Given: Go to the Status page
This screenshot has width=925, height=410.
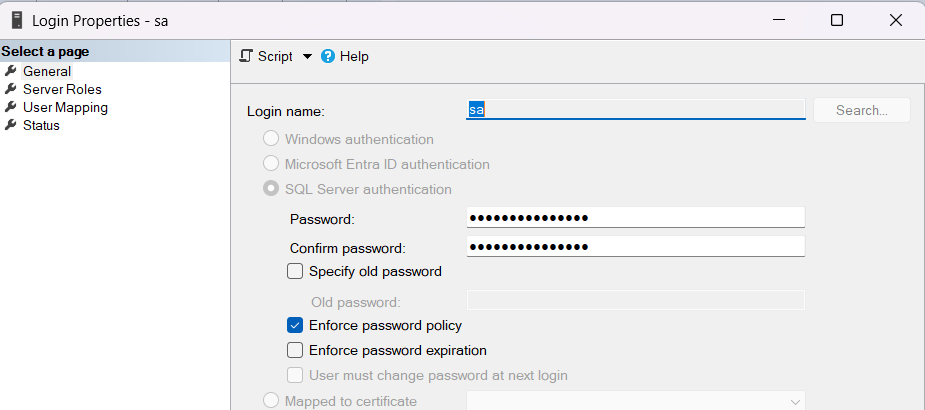Looking at the screenshot, I should coord(41,125).
